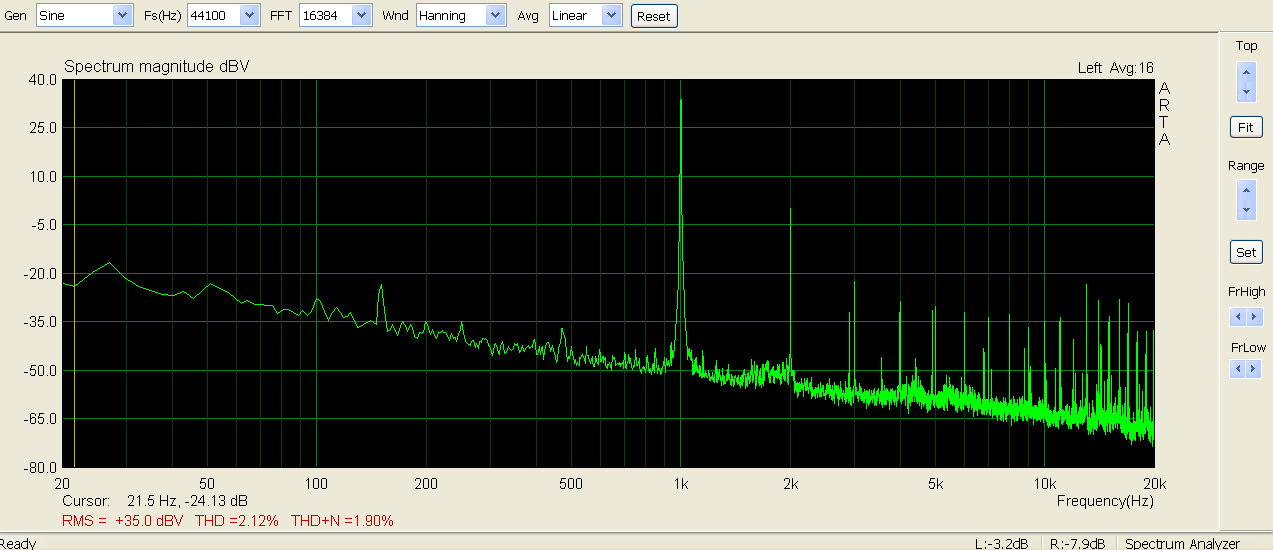Click the 'Cursor: 21.5 Hz, -24.13 dB' readout

pos(155,500)
